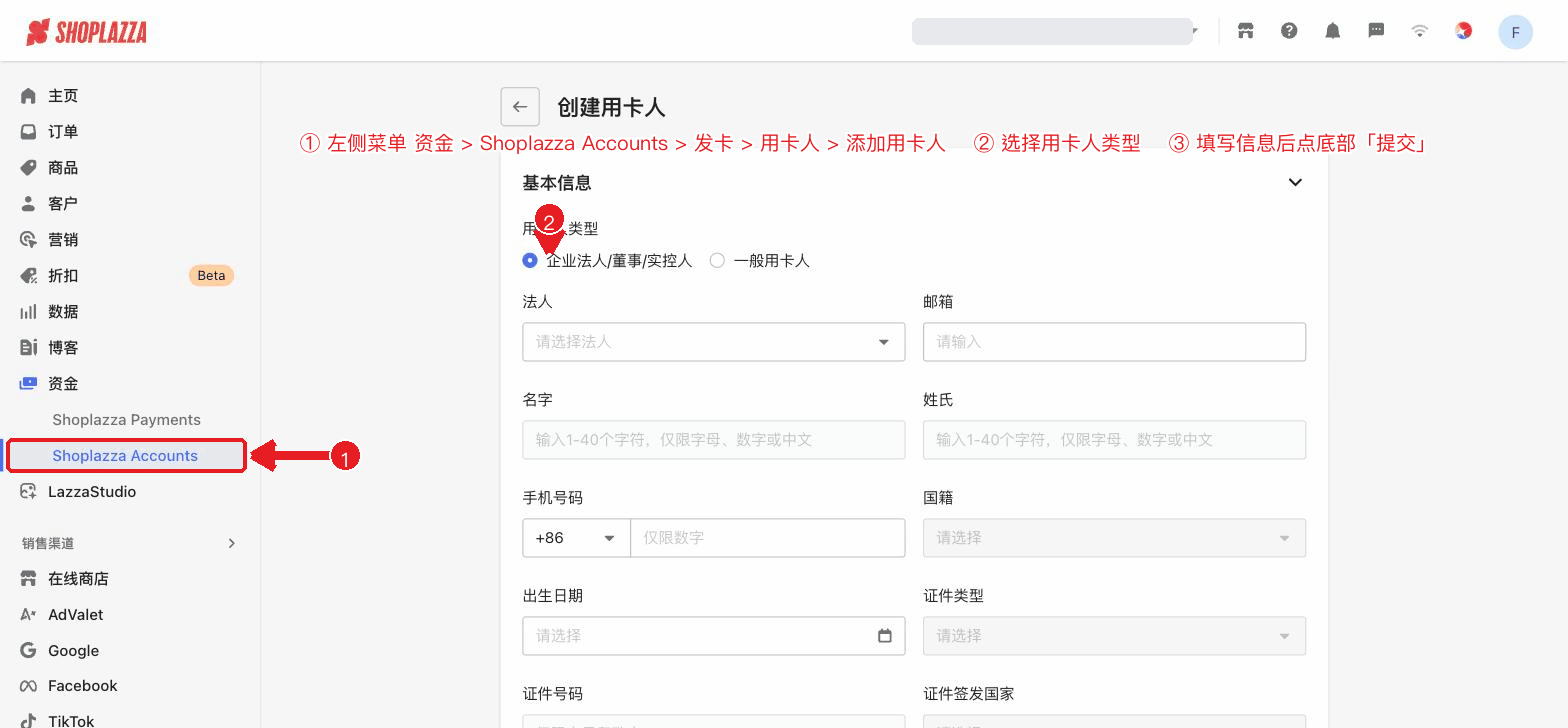Click the 博客 blog icon

[x=28, y=348]
